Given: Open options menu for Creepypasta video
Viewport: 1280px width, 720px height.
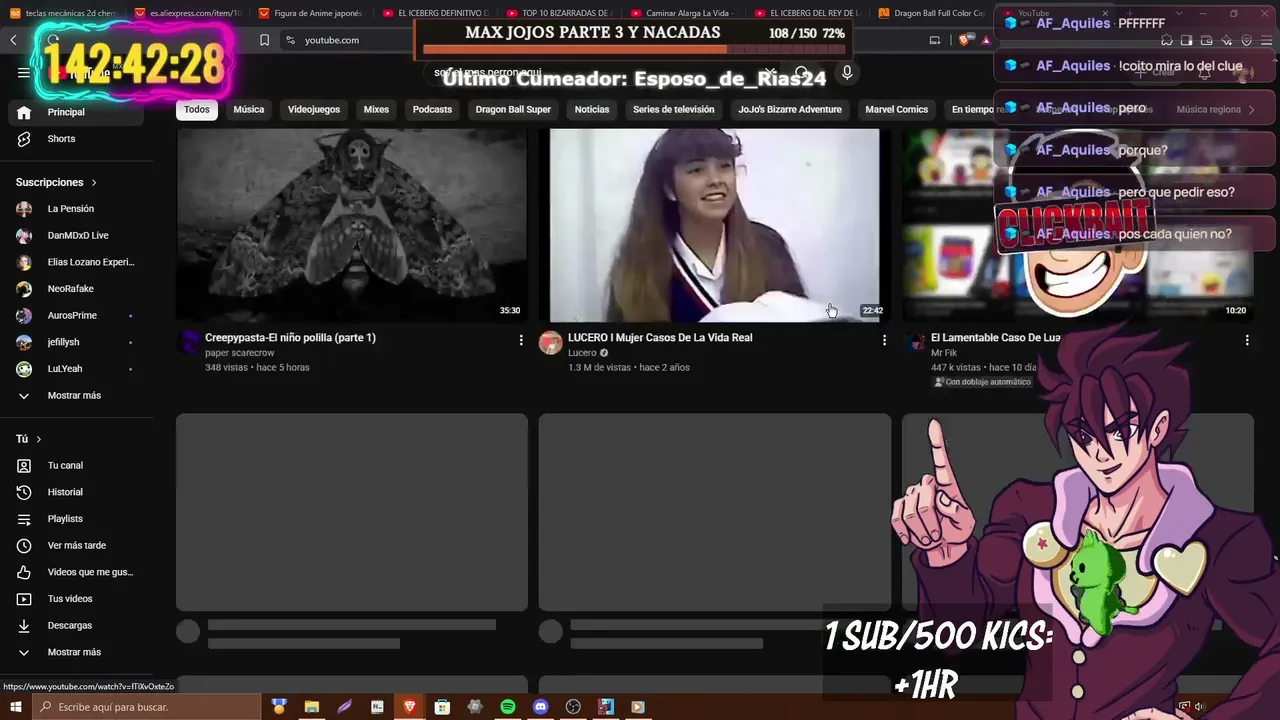Looking at the screenshot, I should click(521, 340).
